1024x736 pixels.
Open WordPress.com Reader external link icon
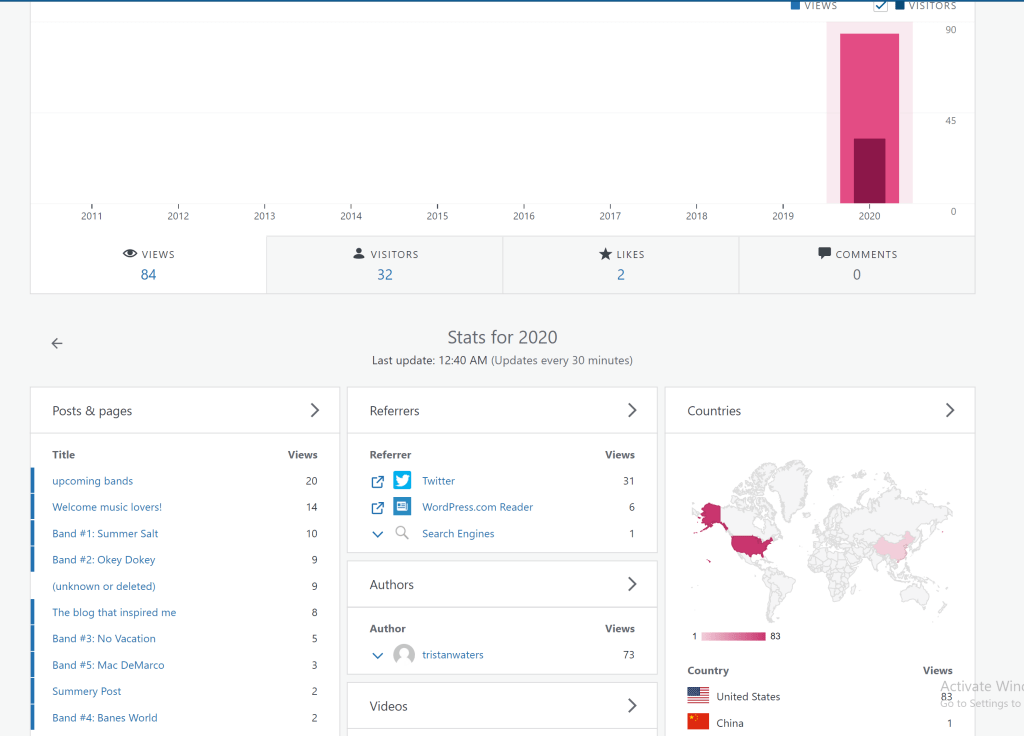377,507
